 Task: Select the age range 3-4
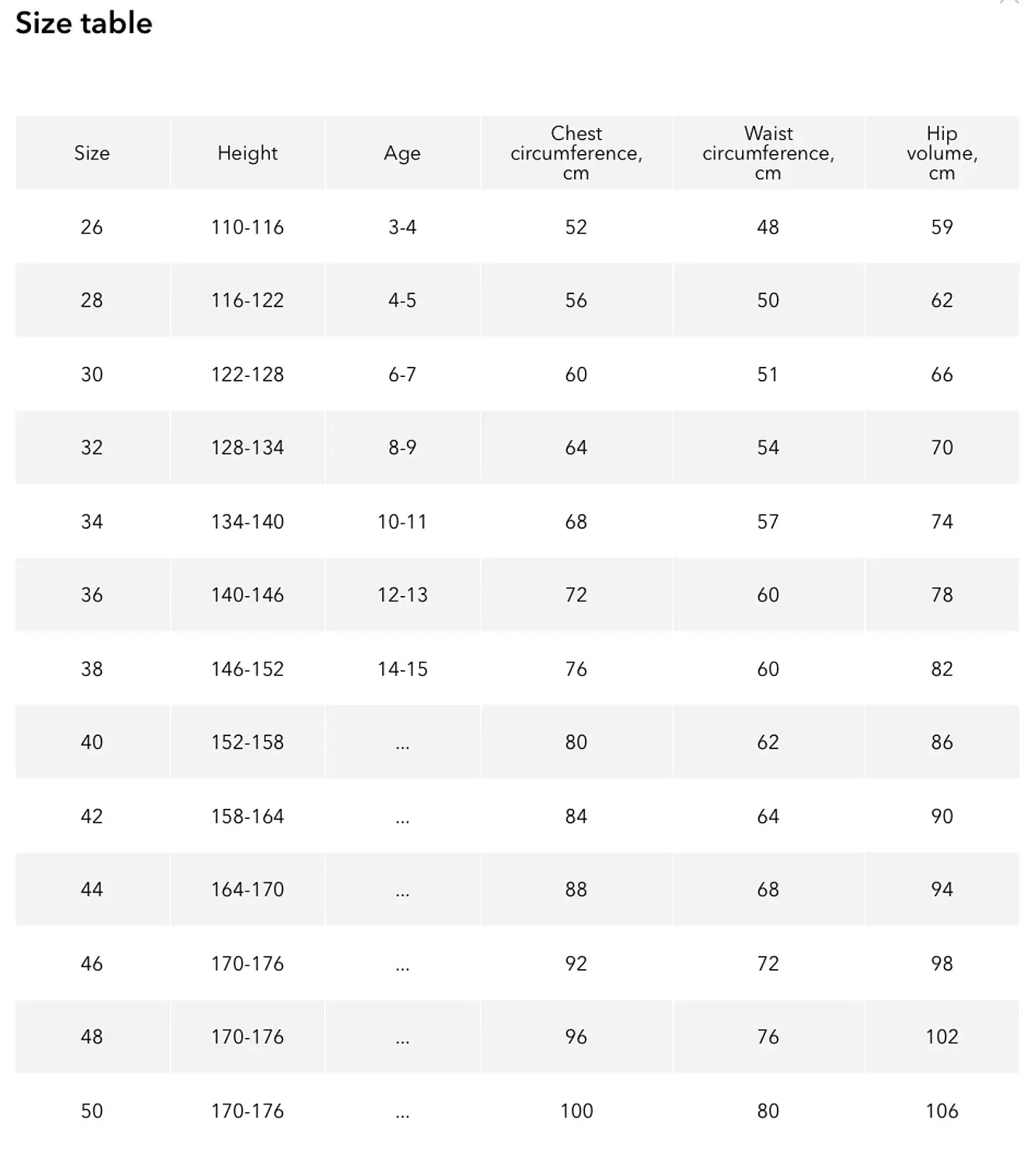[x=402, y=227]
